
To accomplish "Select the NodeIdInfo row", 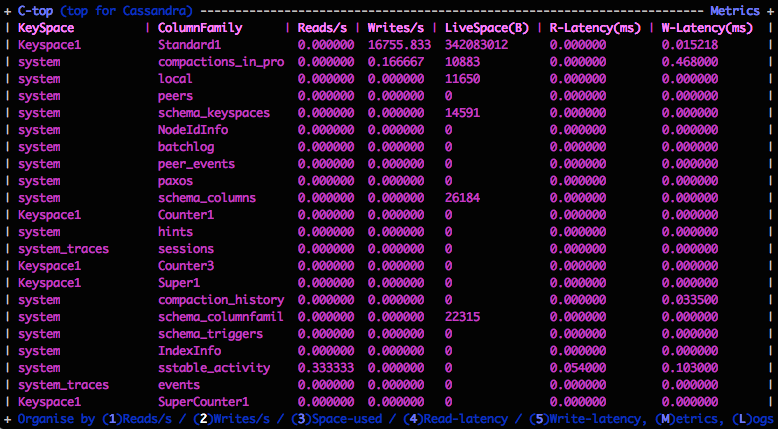I will 389,130.
